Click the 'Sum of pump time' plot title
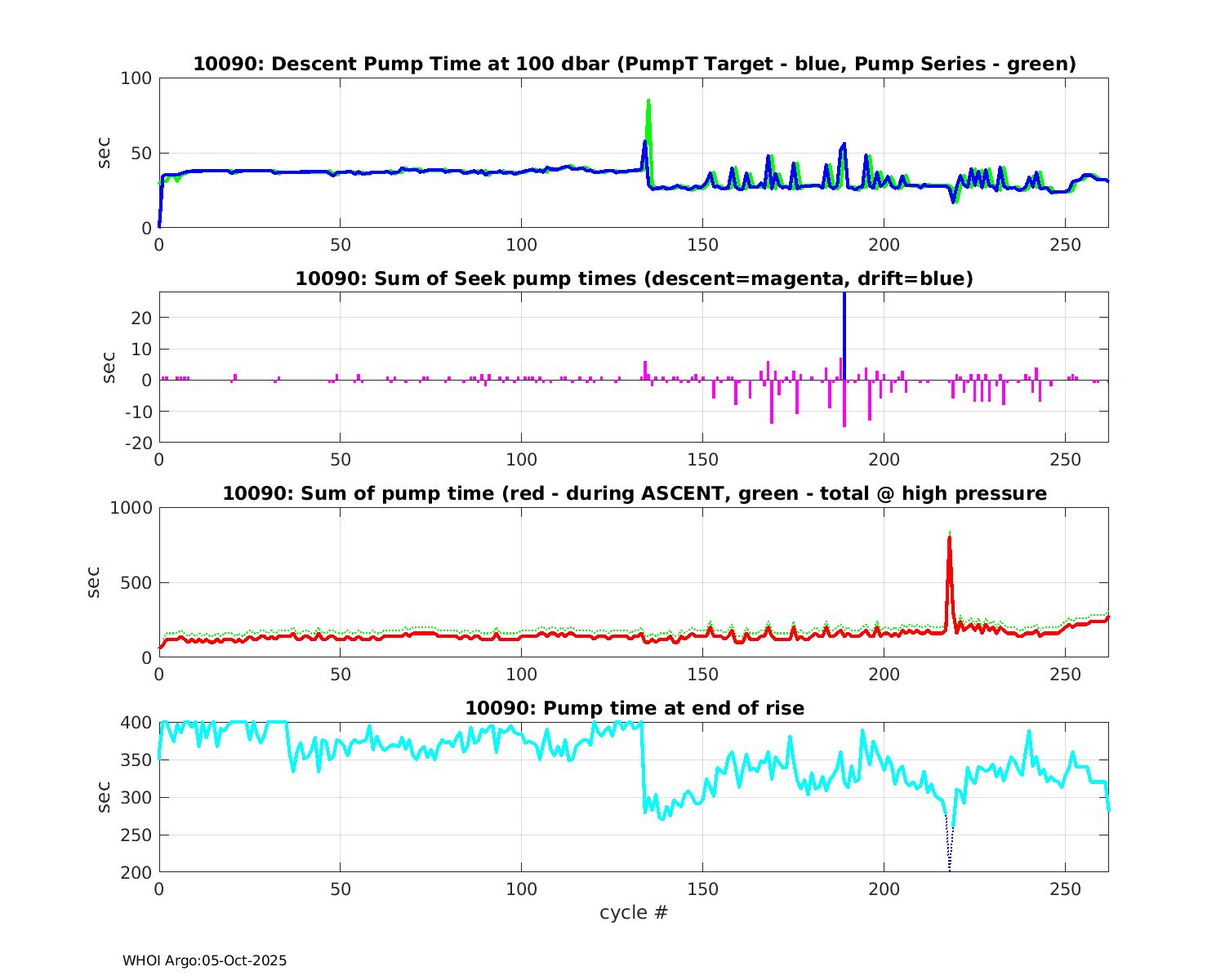1225x980 pixels. (634, 493)
